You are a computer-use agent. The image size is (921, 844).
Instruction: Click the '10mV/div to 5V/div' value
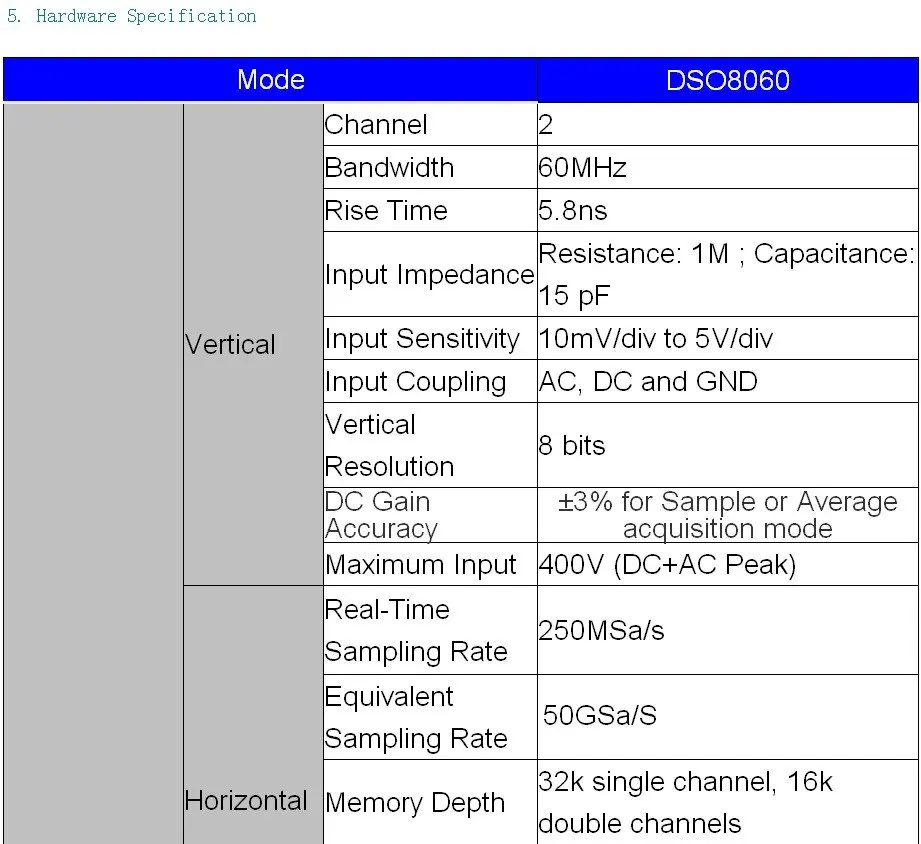pos(656,338)
